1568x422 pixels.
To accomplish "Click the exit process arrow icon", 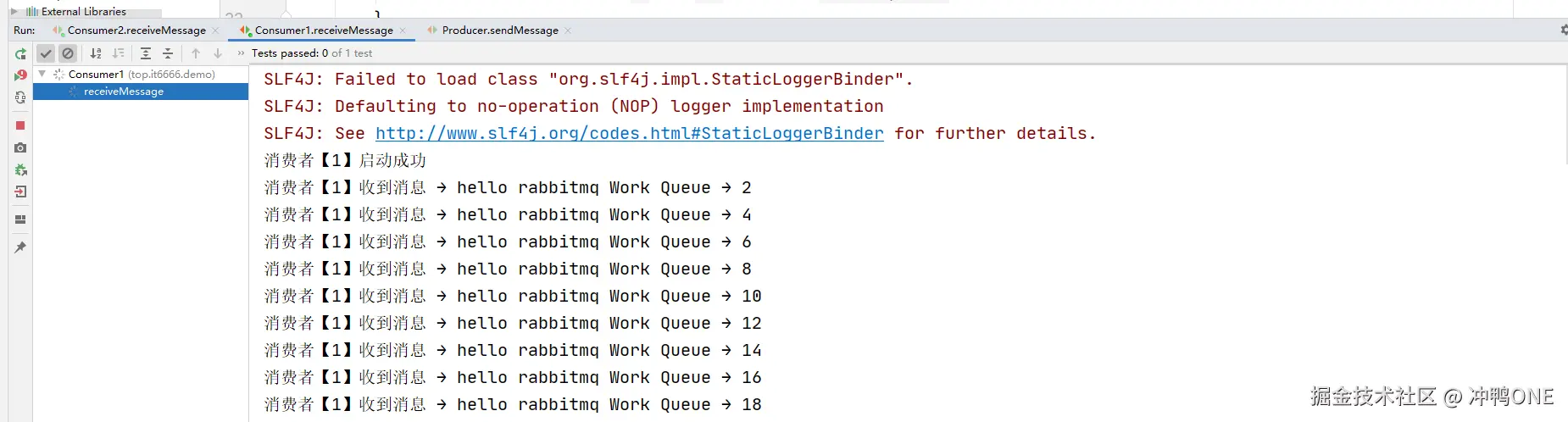I will (20, 192).
